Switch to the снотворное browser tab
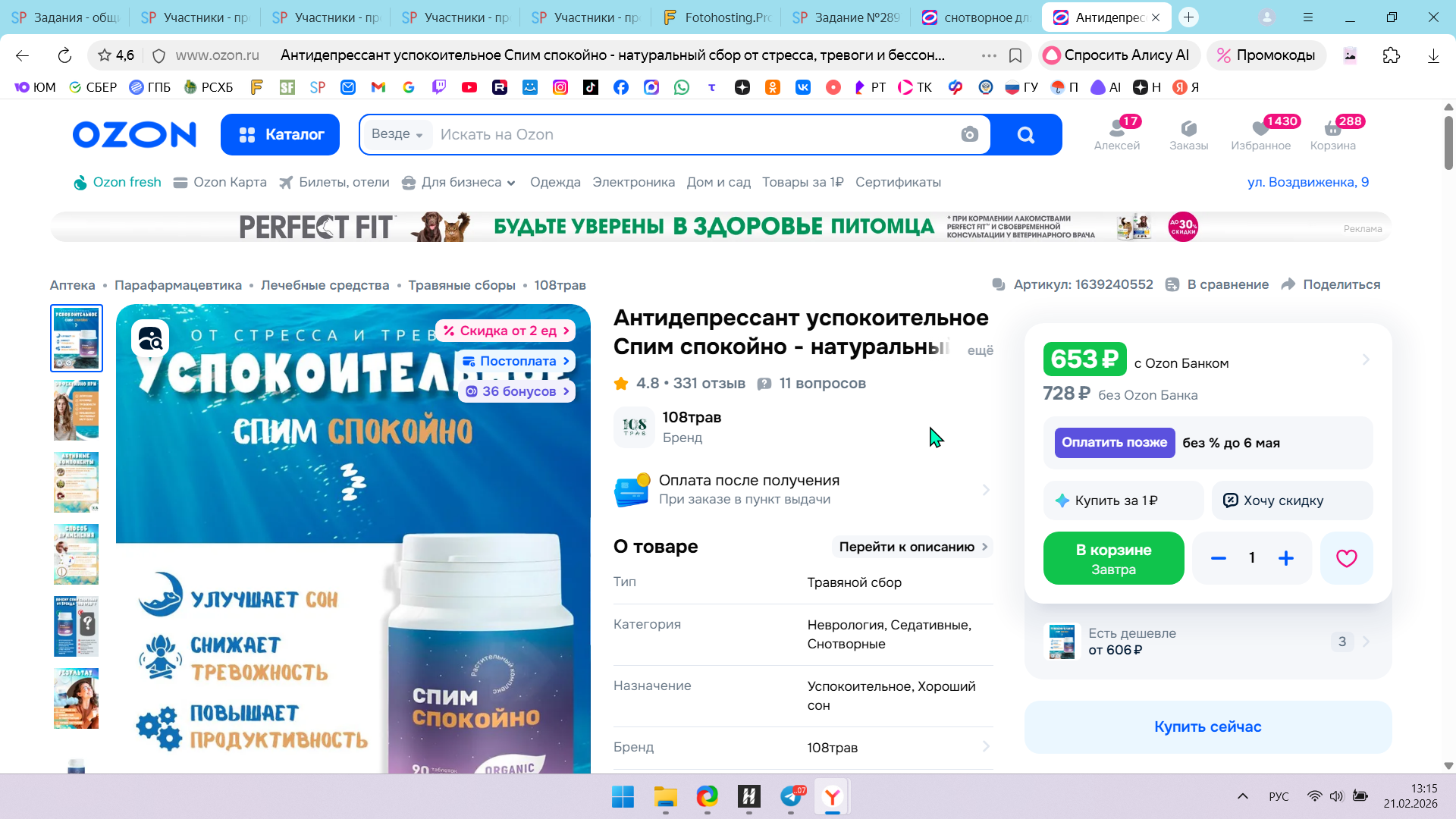Screen dimensions: 1456x819 977,17
